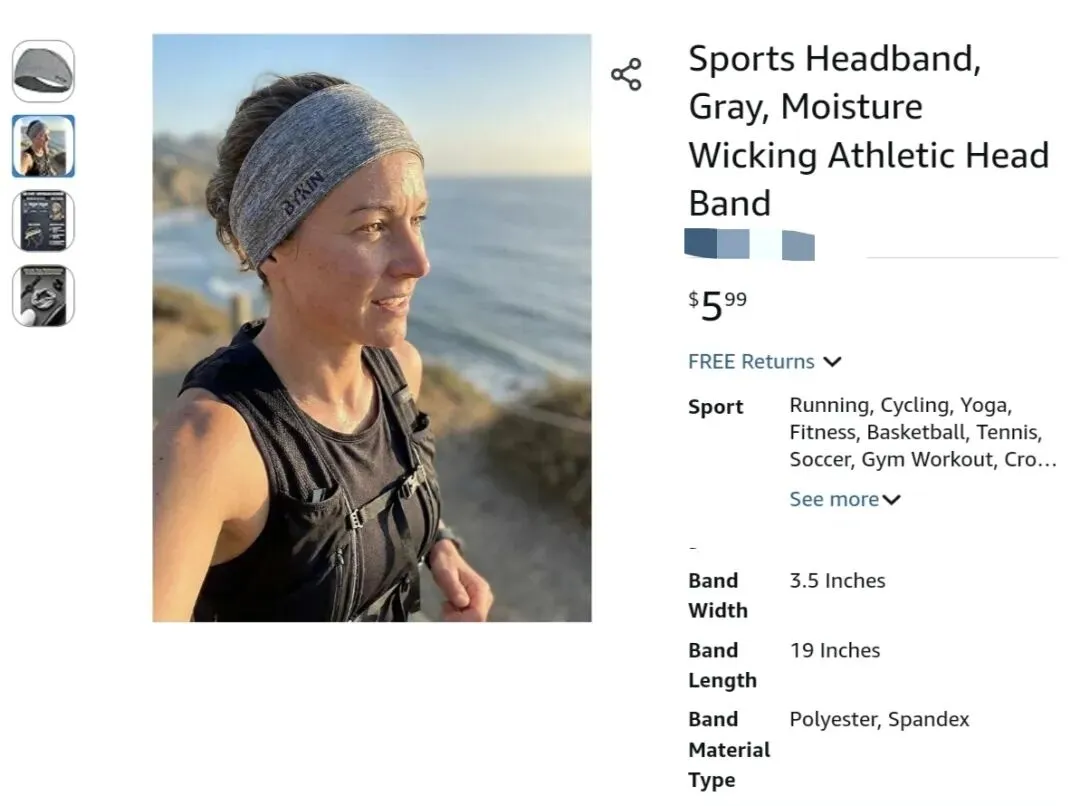Expand the chevron next to FREE Returns
1080x806 pixels.
click(832, 362)
